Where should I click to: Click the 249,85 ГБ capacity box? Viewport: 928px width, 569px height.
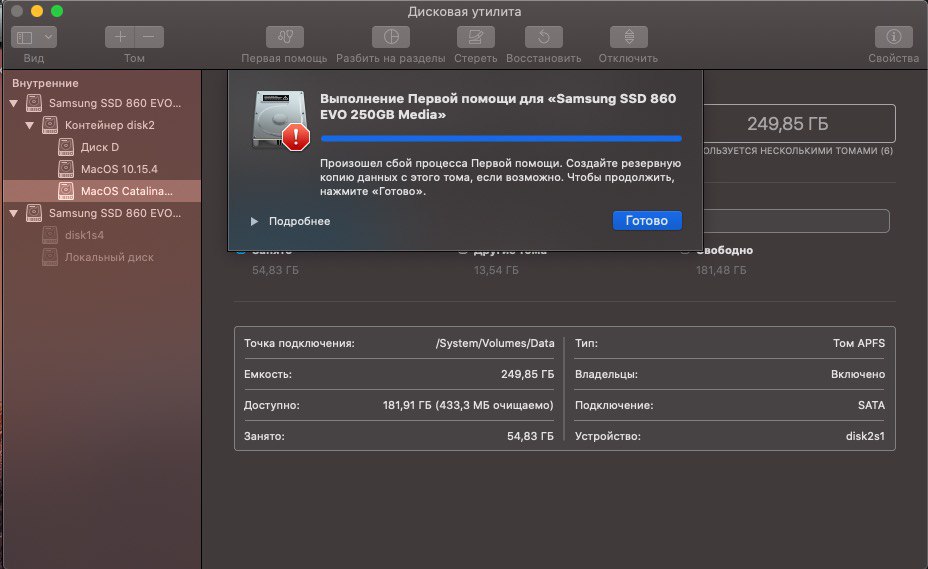[799, 124]
